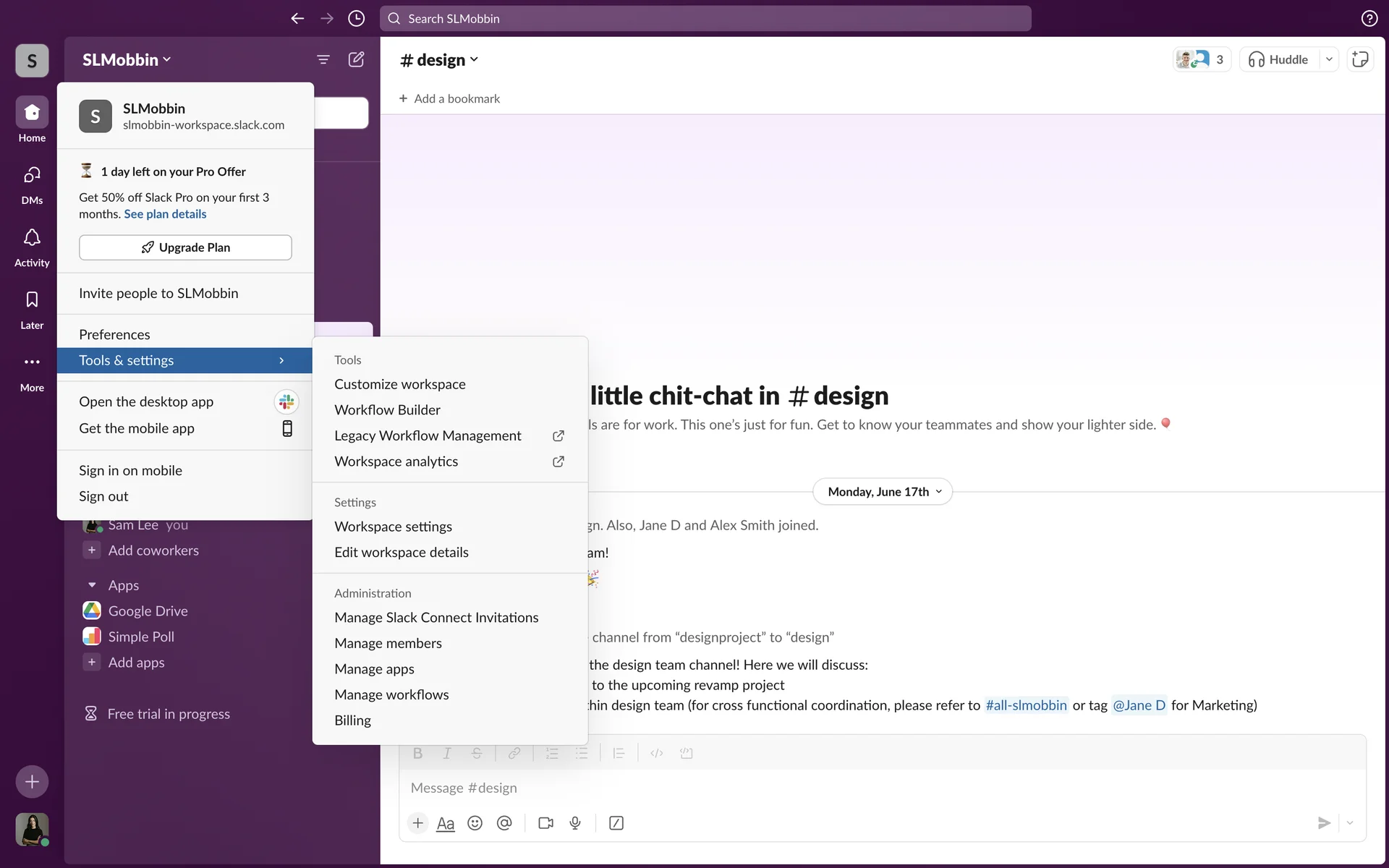Click the mention @ icon
1389x868 pixels.
[504, 823]
